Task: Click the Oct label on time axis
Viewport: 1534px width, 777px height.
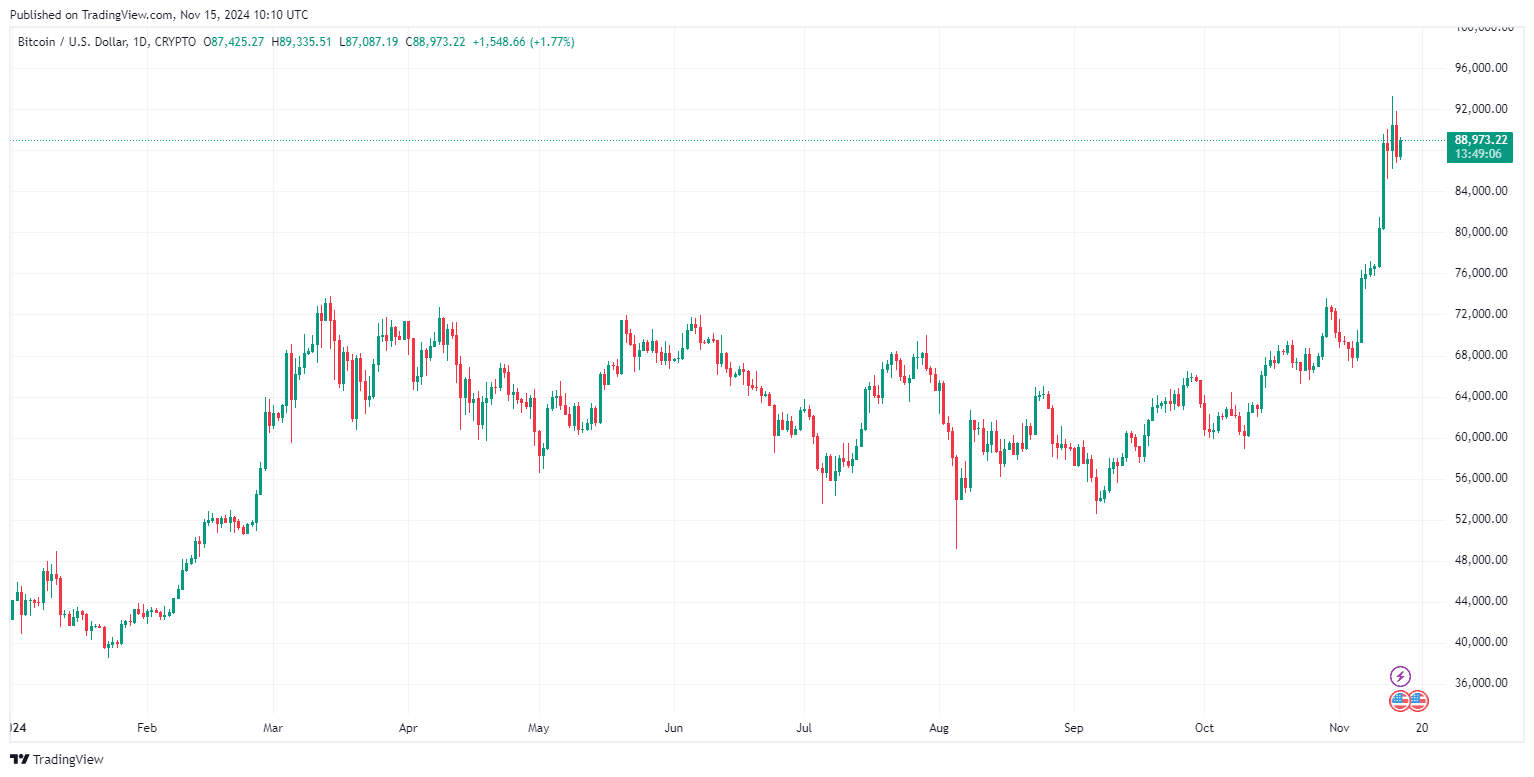Action: 1204,728
